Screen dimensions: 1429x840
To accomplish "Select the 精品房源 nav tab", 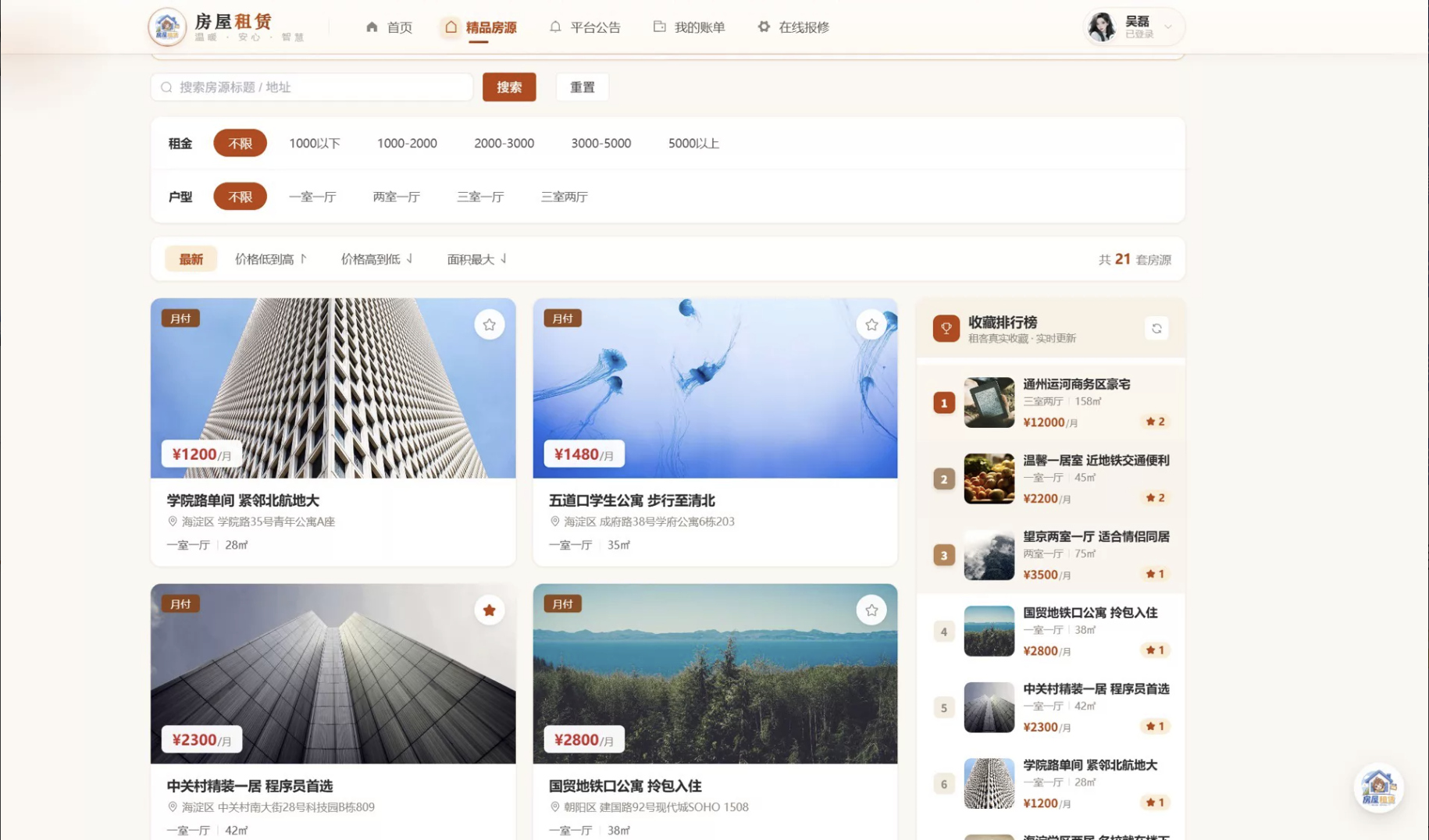I will click(480, 27).
